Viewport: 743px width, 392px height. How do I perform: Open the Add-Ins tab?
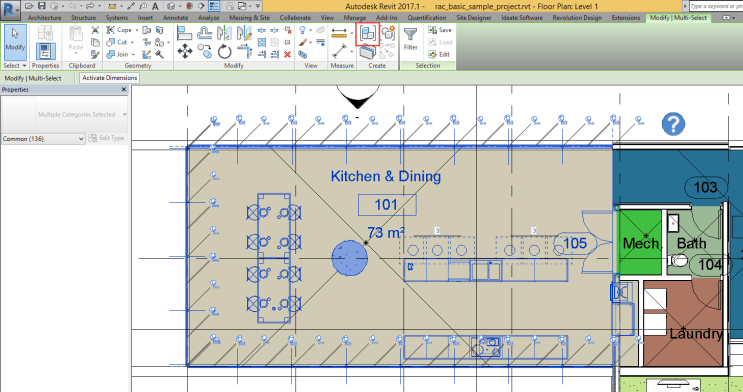[x=387, y=18]
